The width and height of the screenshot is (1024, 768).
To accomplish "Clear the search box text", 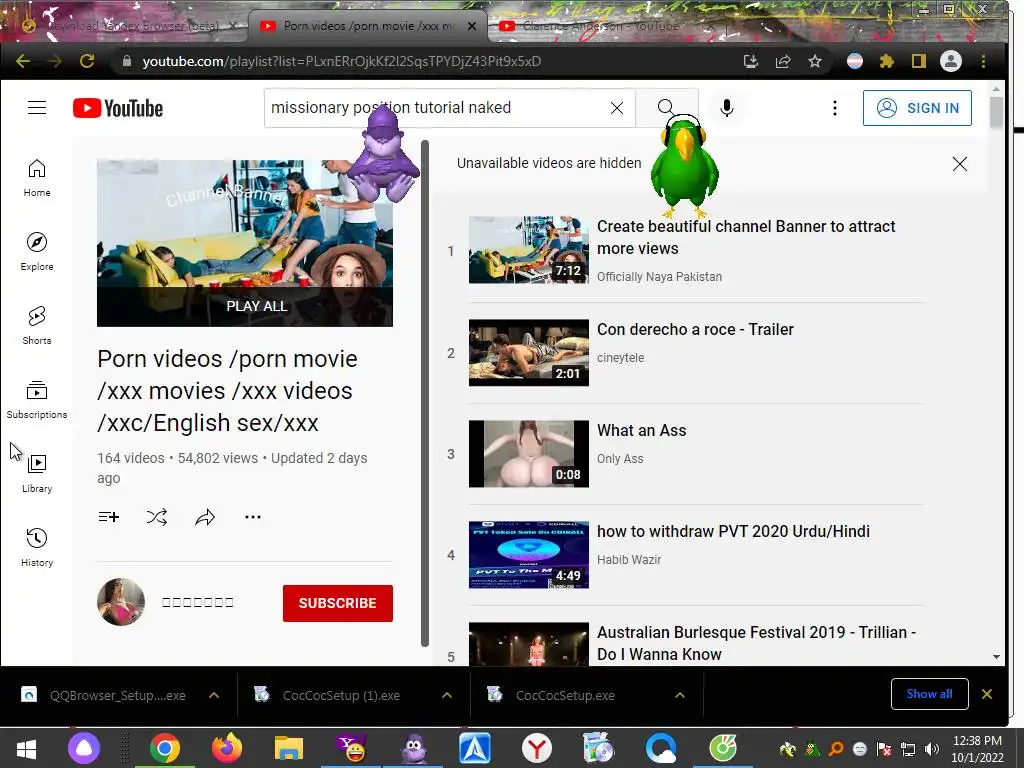I will [616, 108].
